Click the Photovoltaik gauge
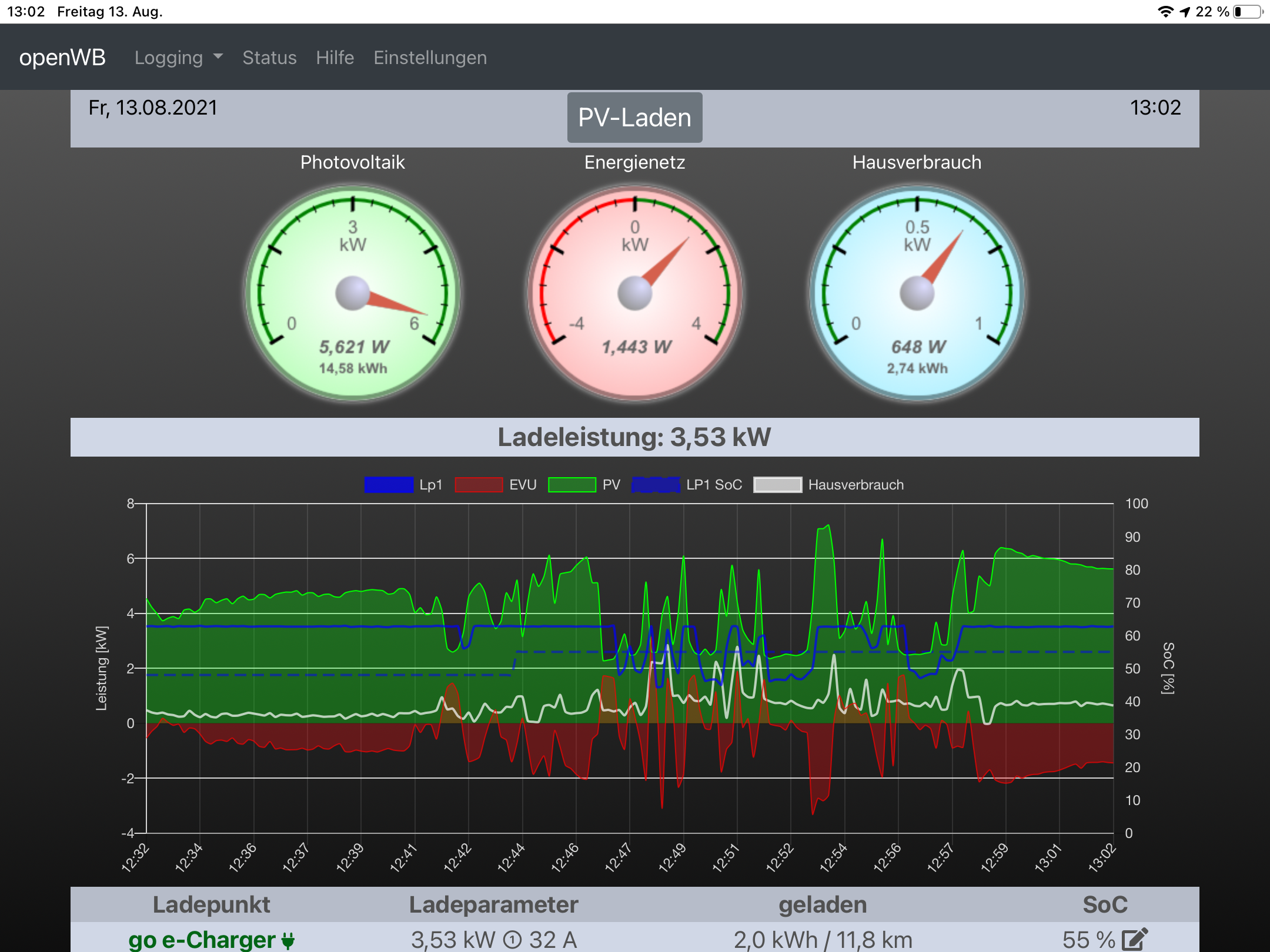 (353, 293)
